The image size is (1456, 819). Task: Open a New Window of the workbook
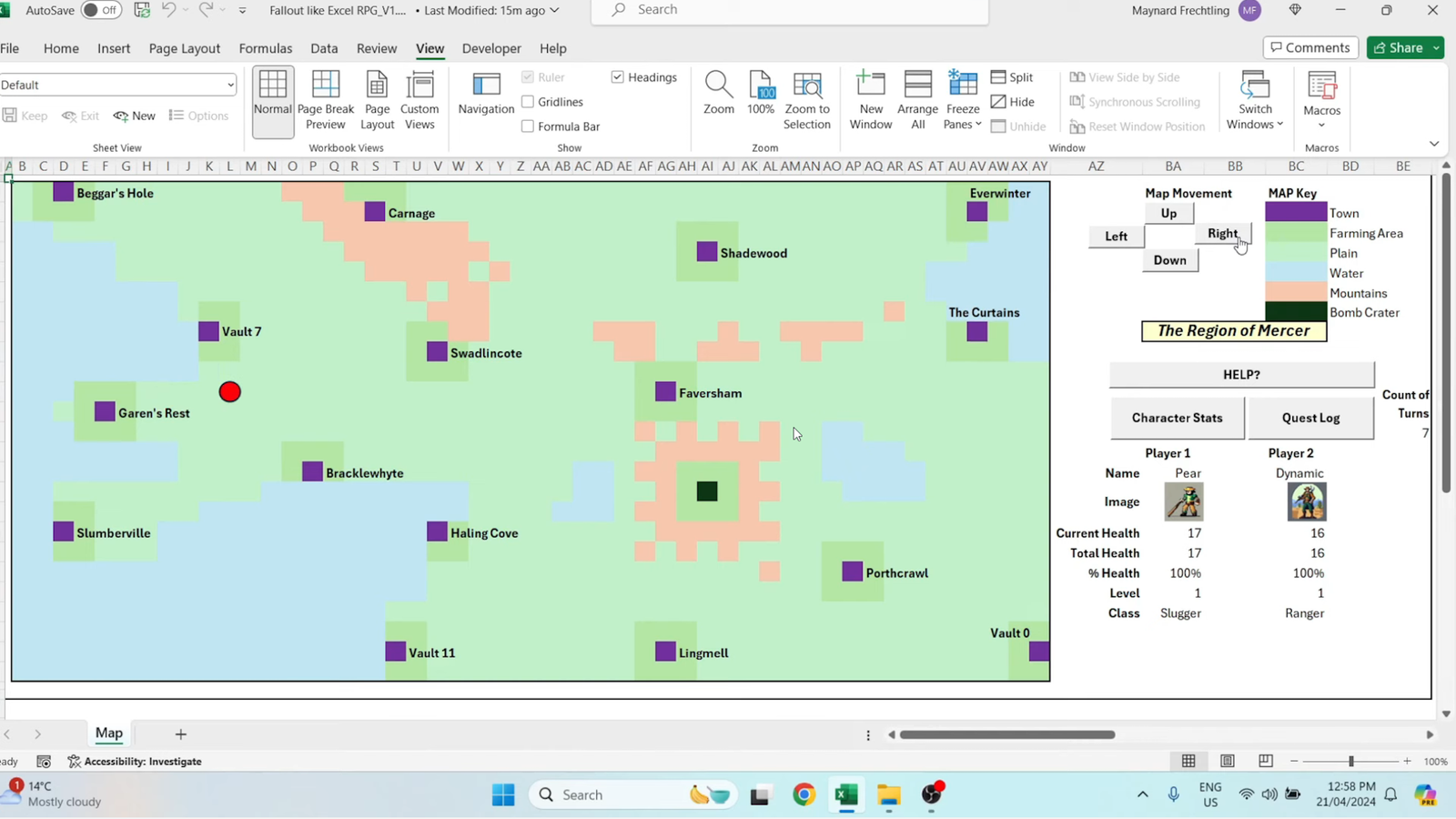click(869, 98)
